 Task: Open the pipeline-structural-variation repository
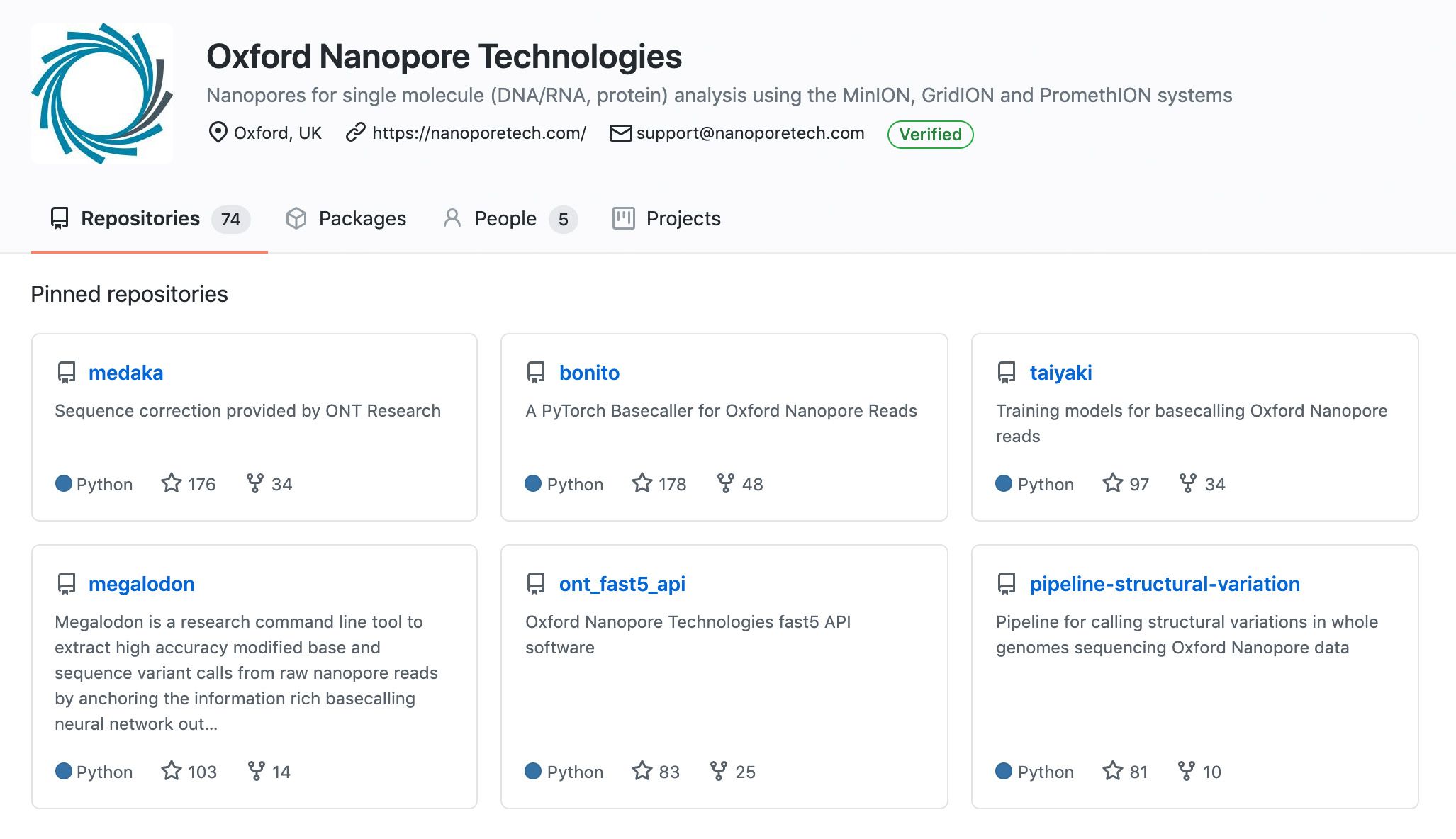coord(1165,583)
